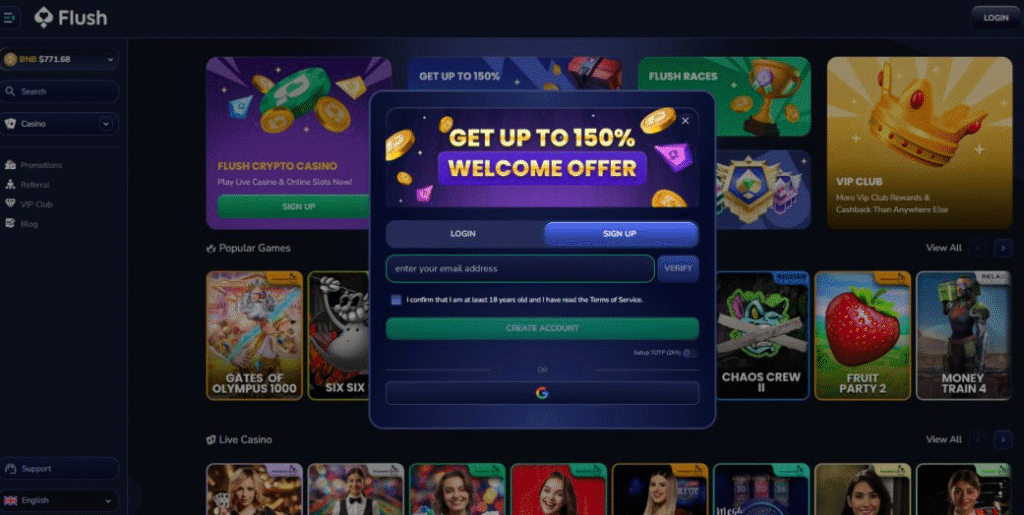This screenshot has height=515, width=1024.
Task: Click the email address input field
Action: [520, 268]
